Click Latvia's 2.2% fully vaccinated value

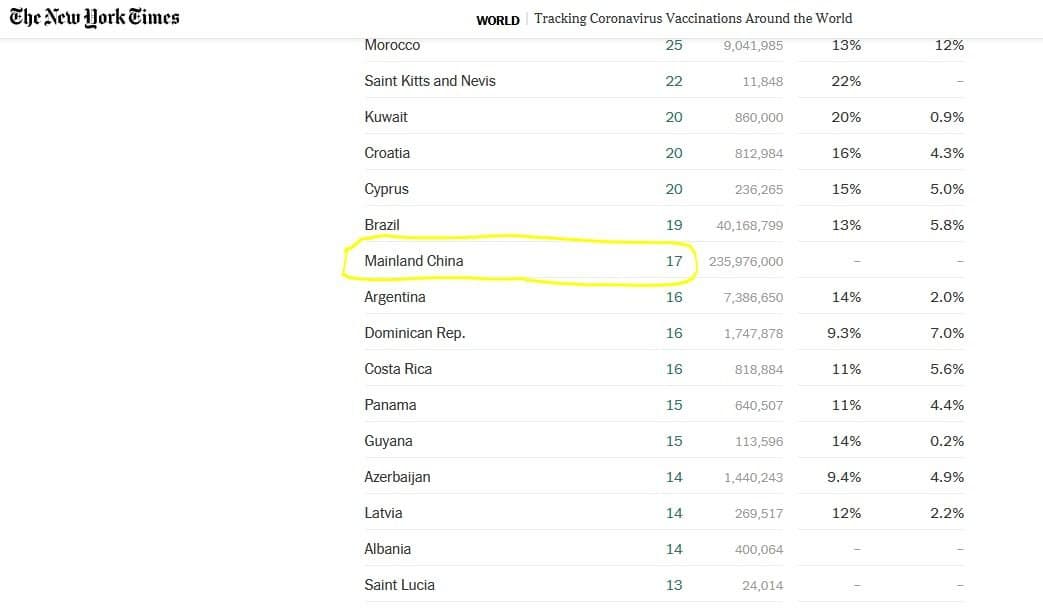coord(947,514)
